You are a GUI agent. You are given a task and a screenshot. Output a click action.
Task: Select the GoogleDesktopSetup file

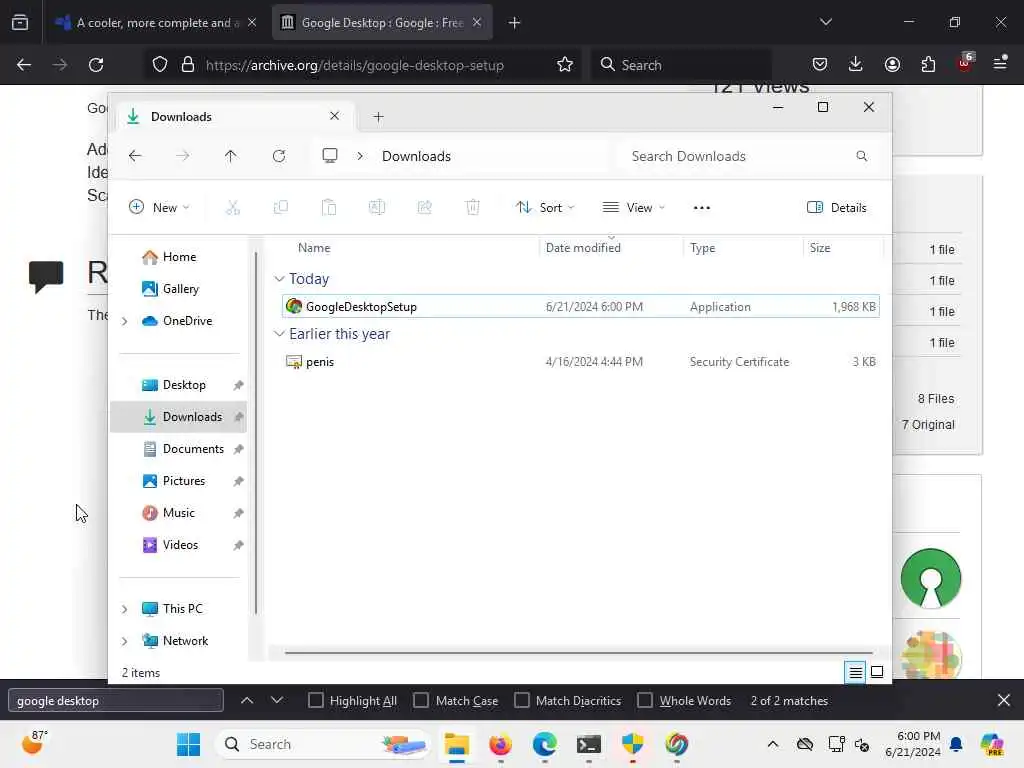click(581, 306)
